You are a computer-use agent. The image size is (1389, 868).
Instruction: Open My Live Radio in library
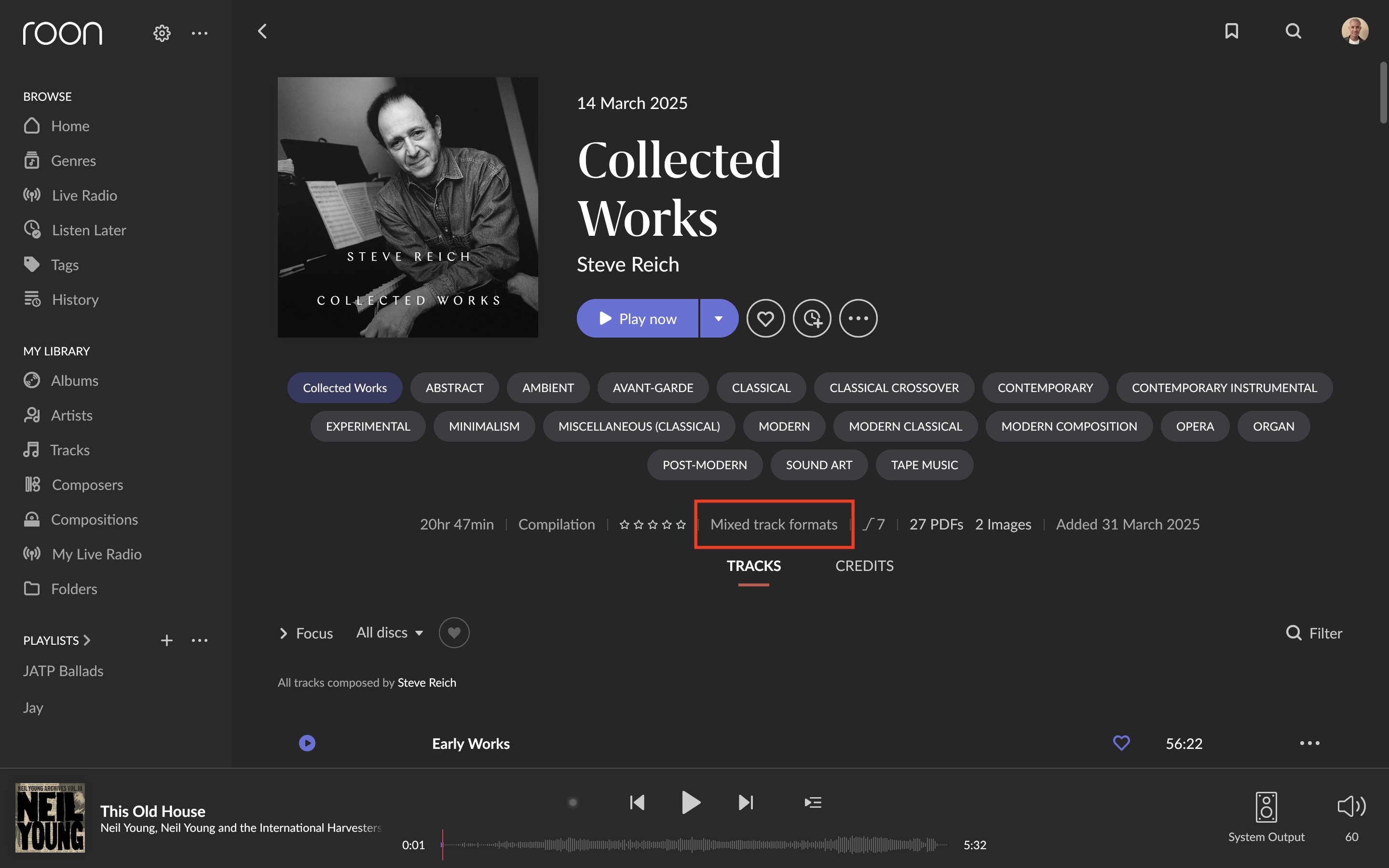pyautogui.click(x=82, y=554)
